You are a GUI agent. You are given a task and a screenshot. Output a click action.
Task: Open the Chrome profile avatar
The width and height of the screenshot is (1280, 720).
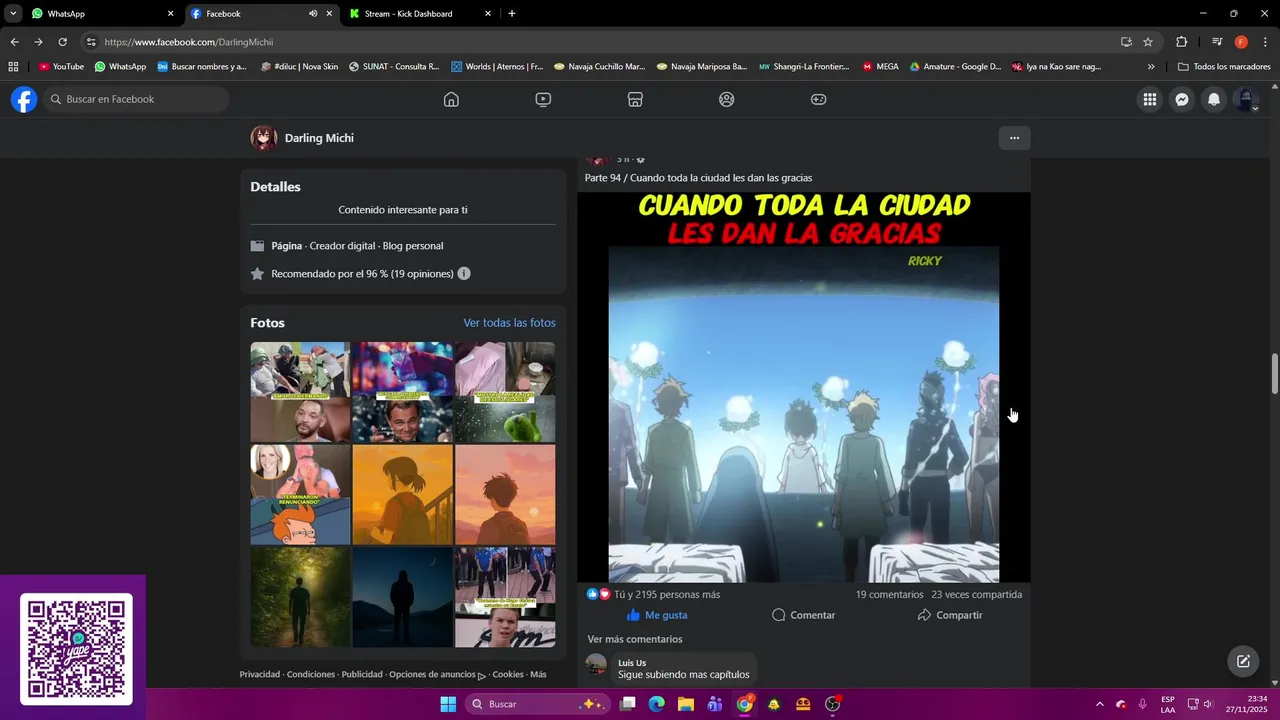tap(1241, 42)
